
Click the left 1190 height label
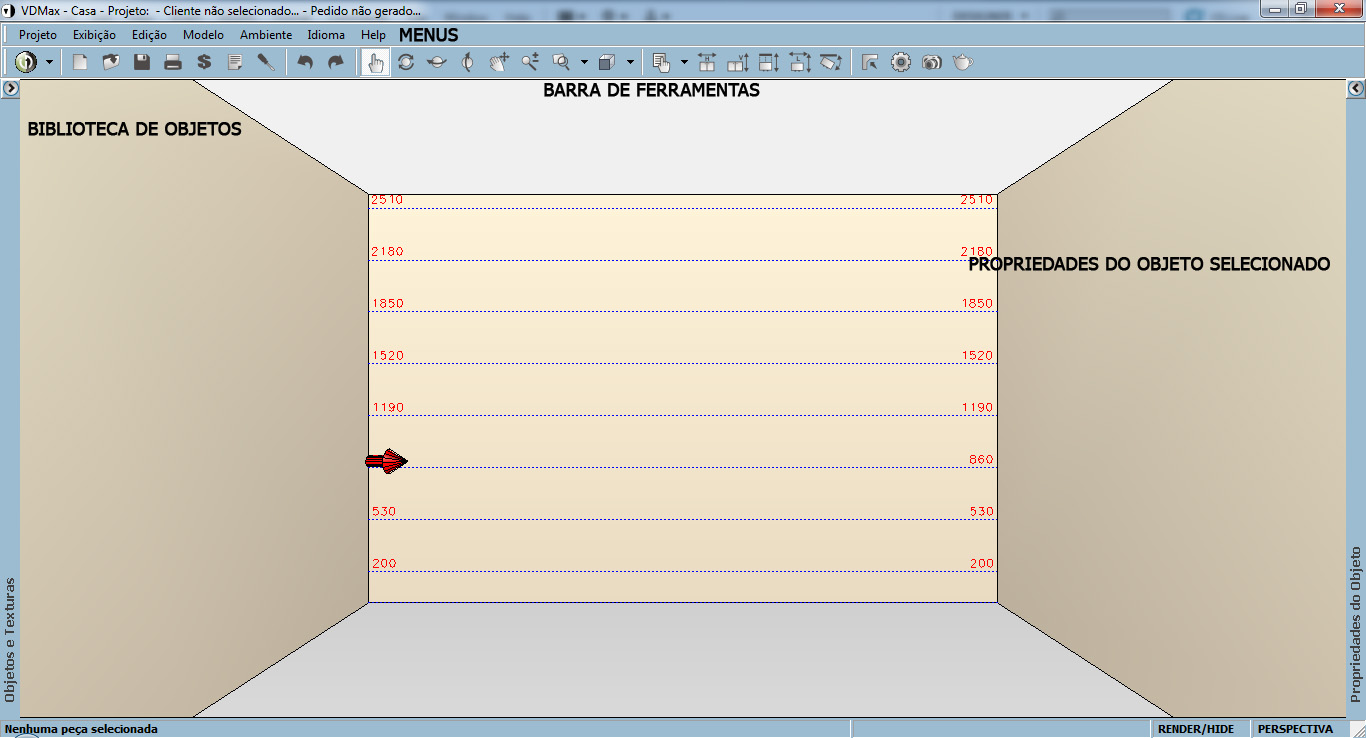click(387, 408)
